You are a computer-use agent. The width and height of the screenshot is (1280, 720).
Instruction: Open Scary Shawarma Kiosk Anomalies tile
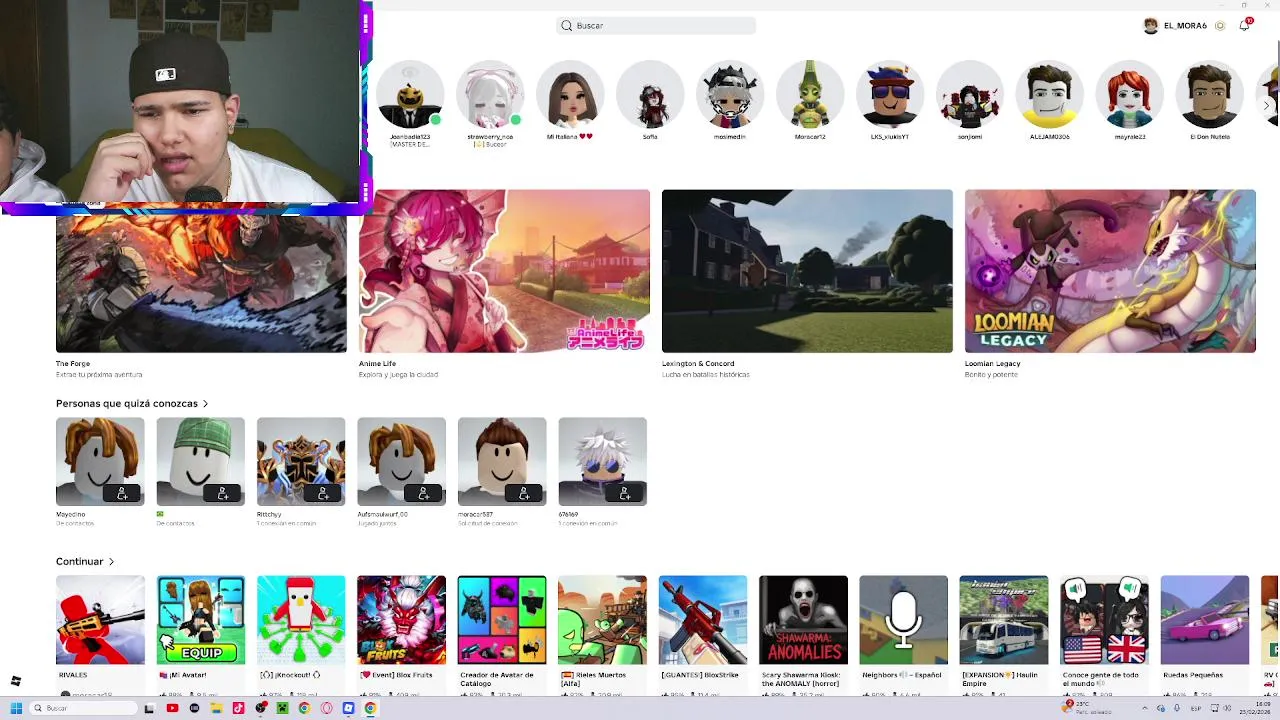803,620
